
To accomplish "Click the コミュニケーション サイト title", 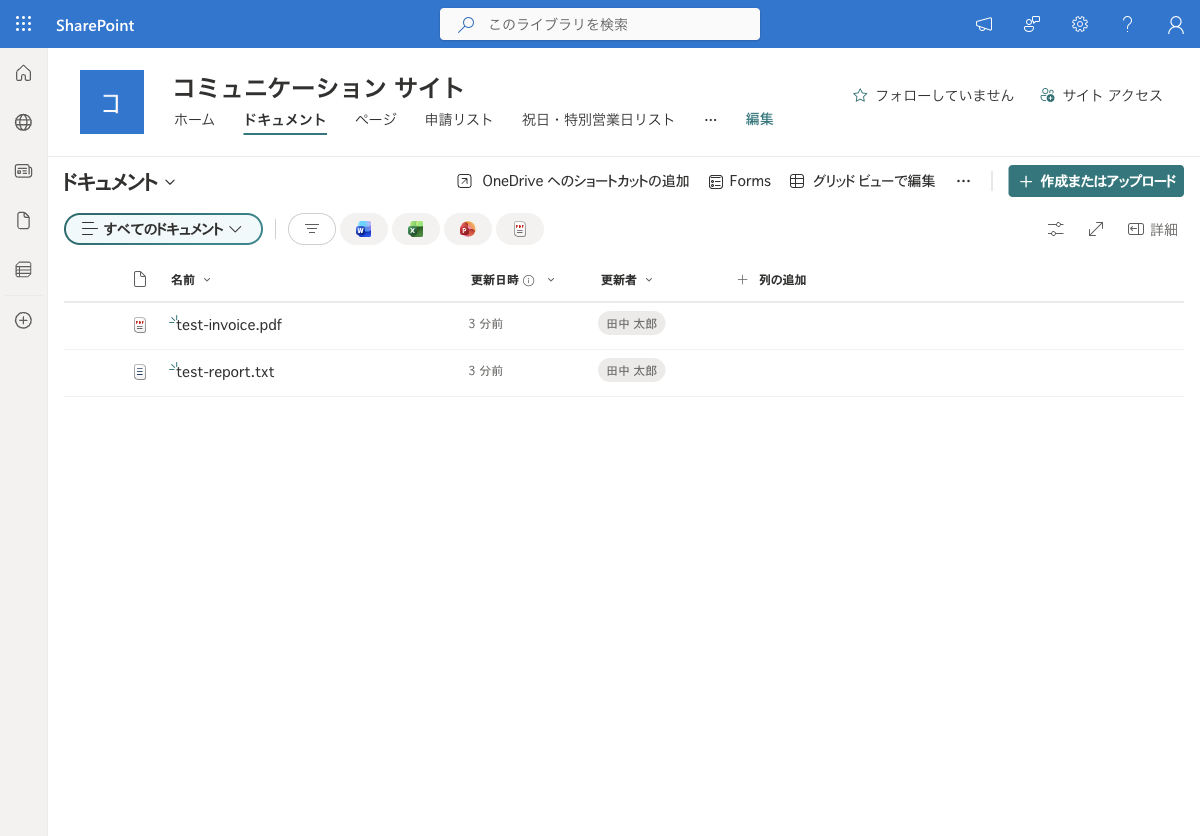I will coord(319,88).
